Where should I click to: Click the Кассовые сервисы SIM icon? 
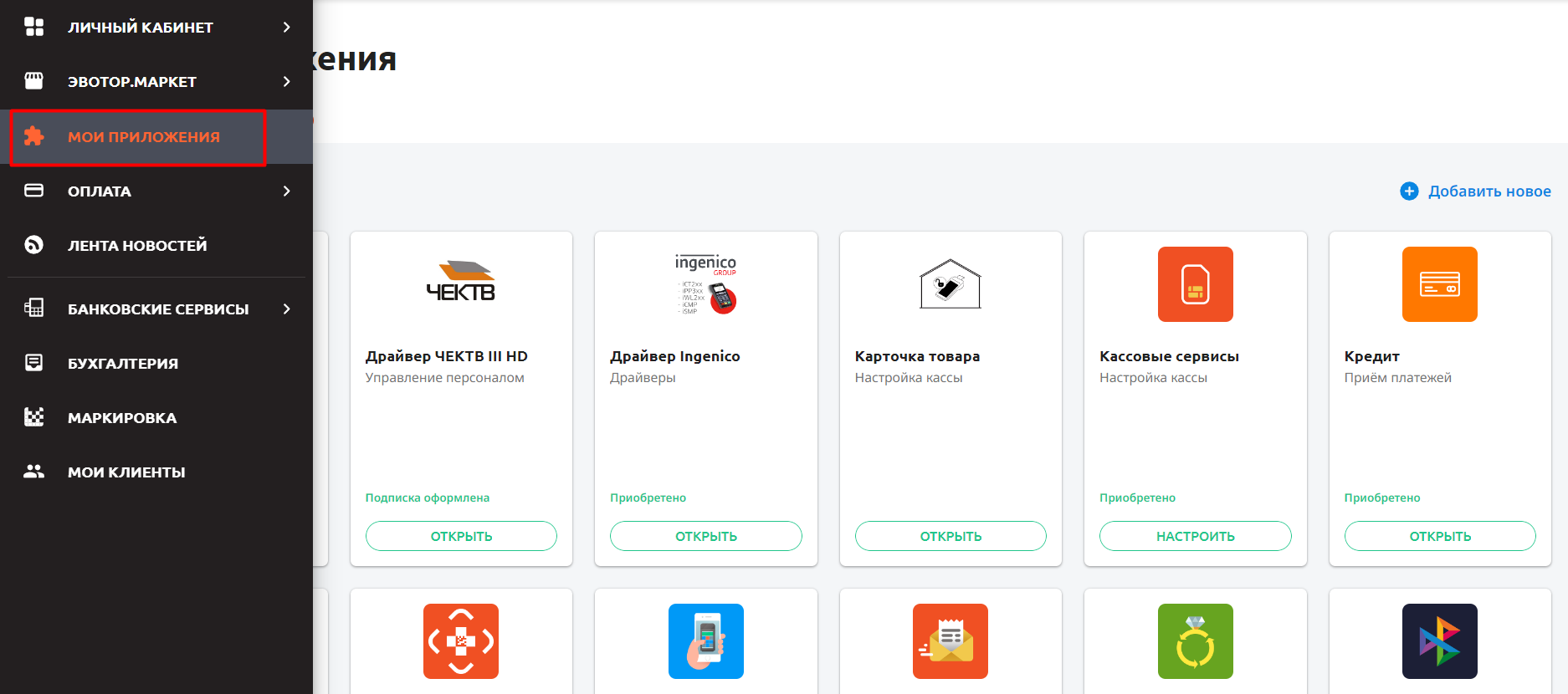click(1196, 284)
